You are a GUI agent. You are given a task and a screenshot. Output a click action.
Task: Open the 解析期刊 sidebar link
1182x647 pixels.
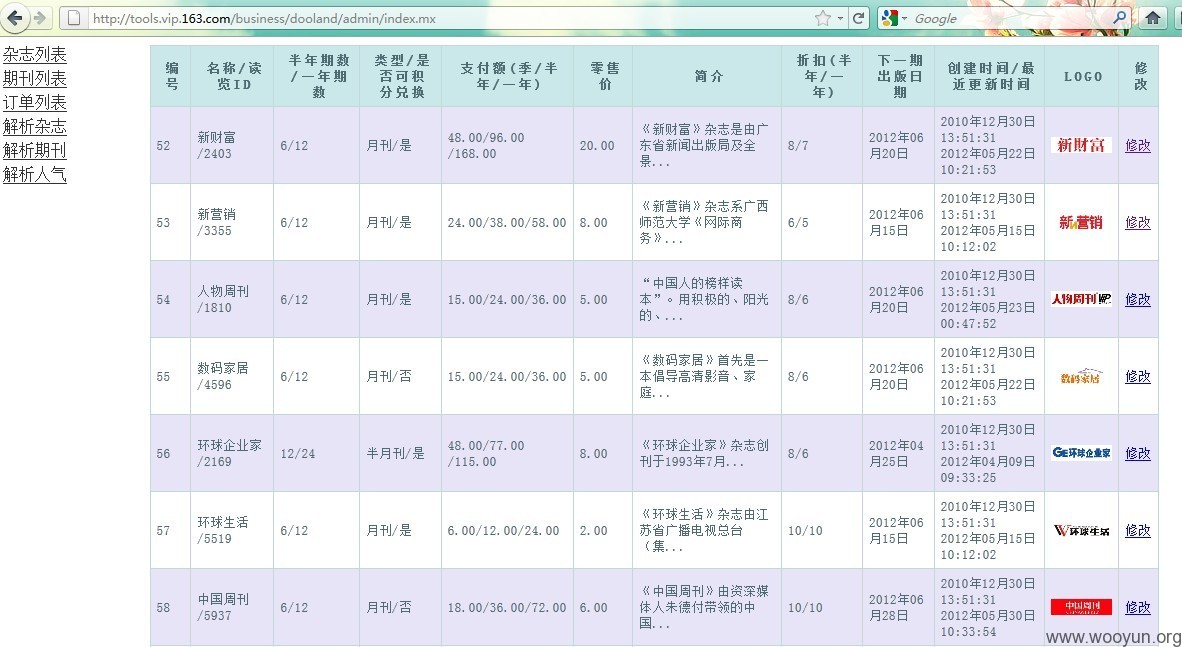[x=35, y=150]
